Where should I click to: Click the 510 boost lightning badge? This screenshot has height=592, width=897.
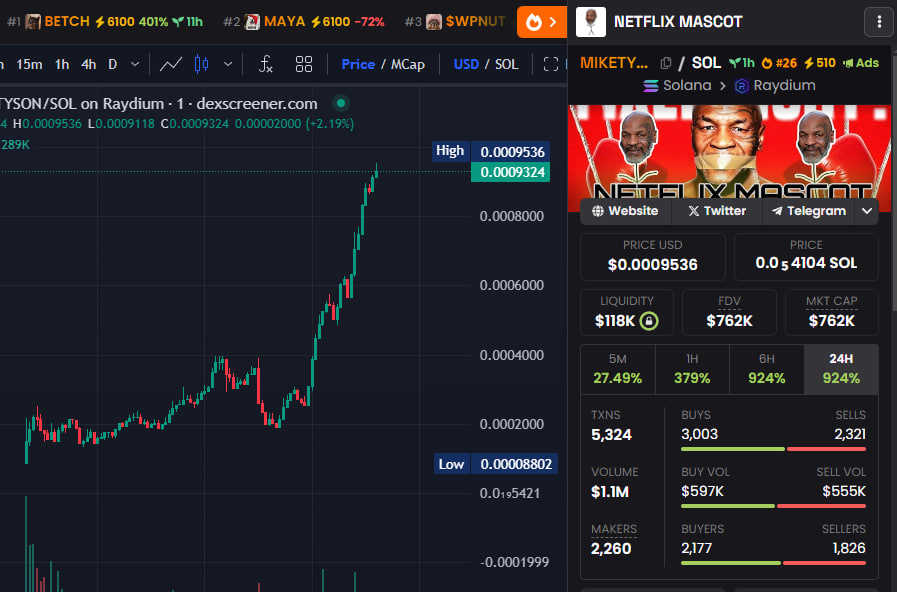point(819,63)
